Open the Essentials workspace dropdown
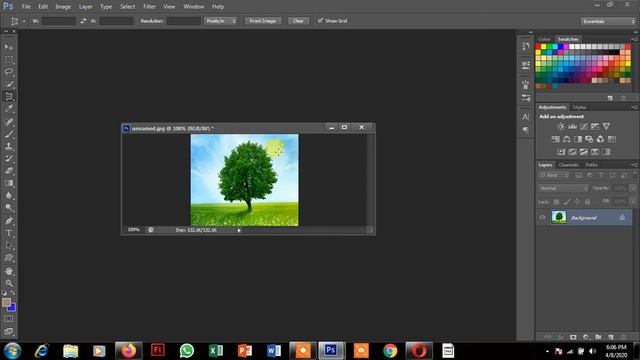Screen dimensions: 640x360 608,21
